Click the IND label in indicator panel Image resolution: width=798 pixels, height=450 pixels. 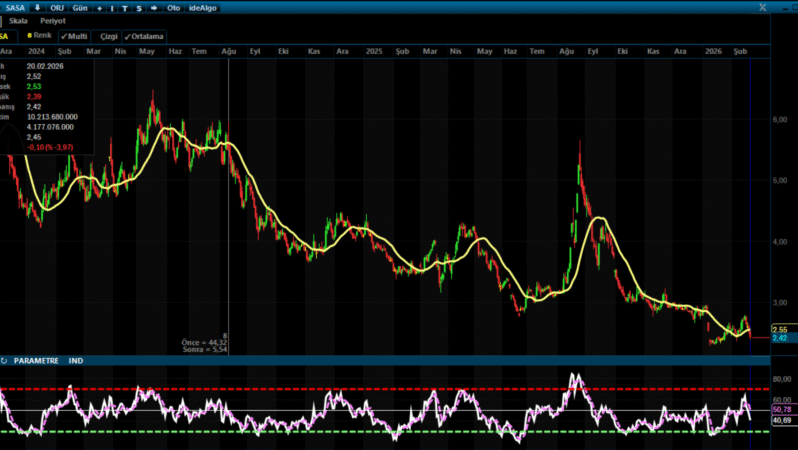[75, 360]
